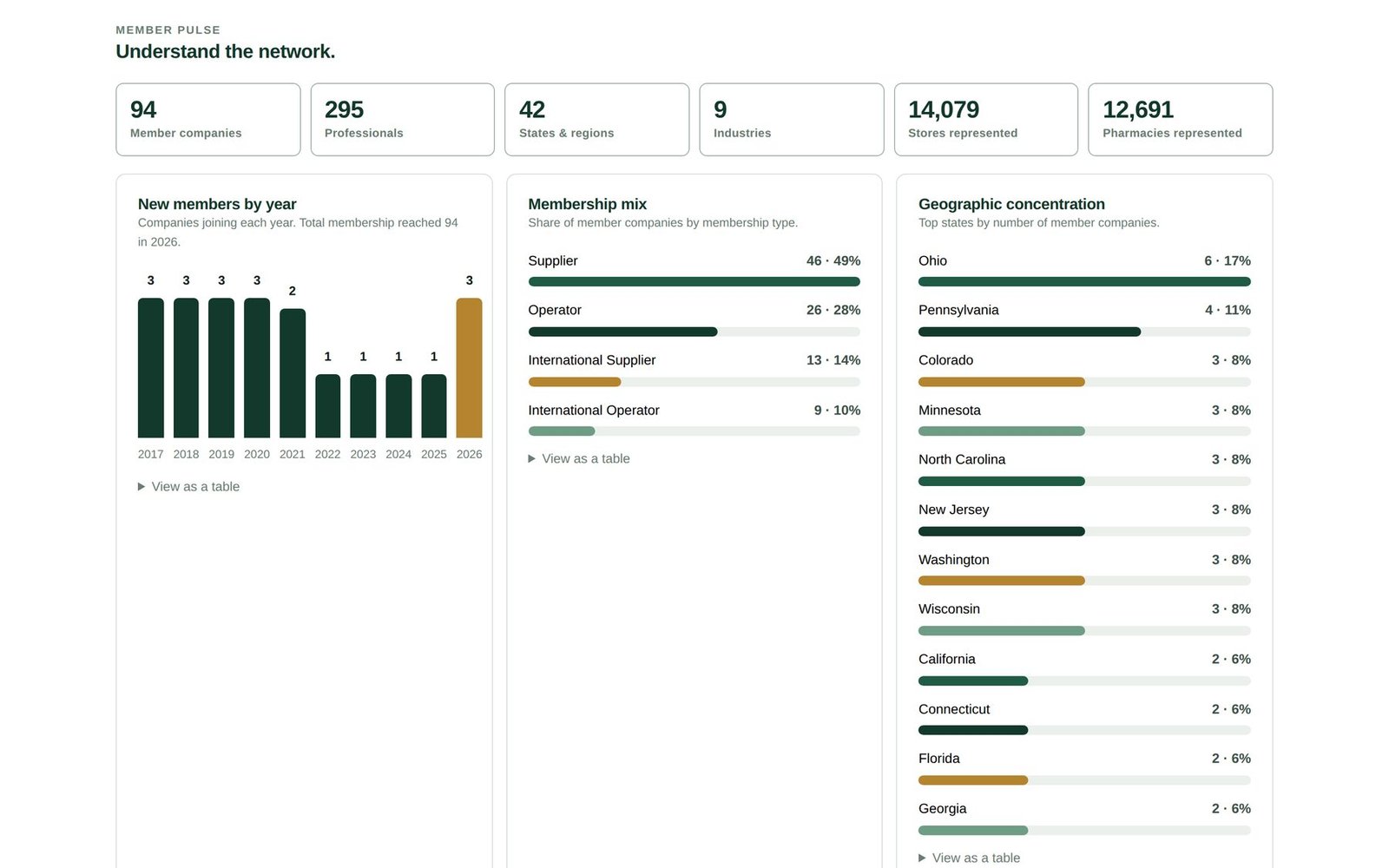Click the 295 Professionals stat card
The width and height of the screenshot is (1389, 868).
[403, 120]
